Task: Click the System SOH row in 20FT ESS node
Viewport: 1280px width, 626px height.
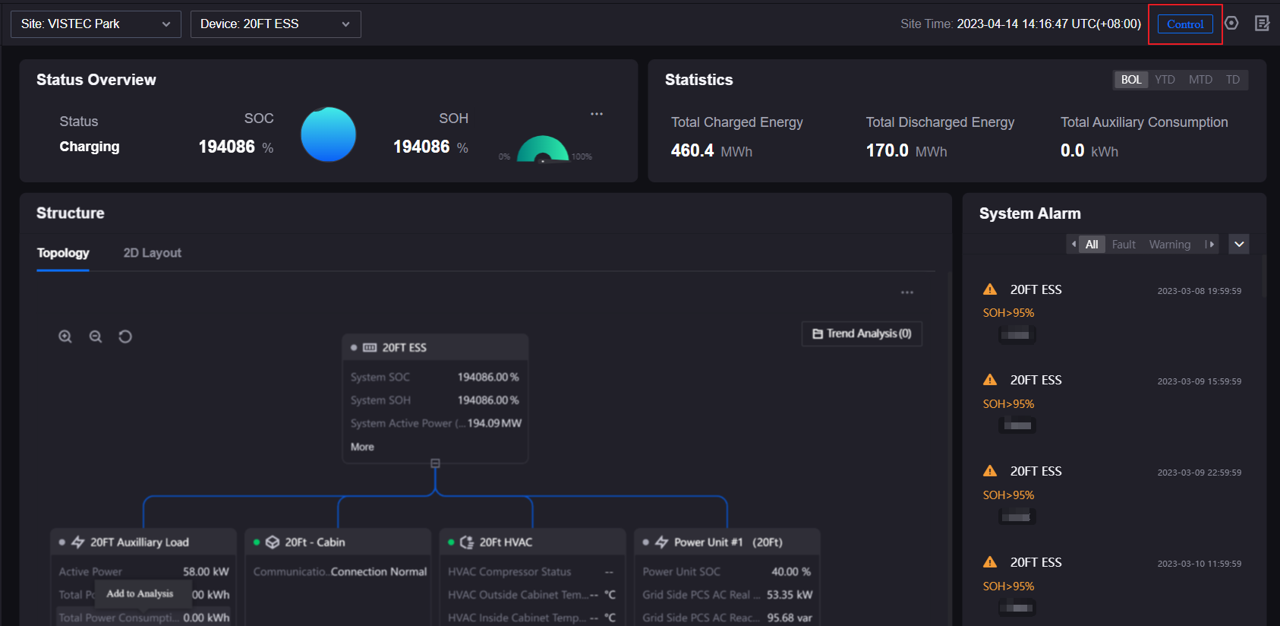Action: tap(435, 400)
